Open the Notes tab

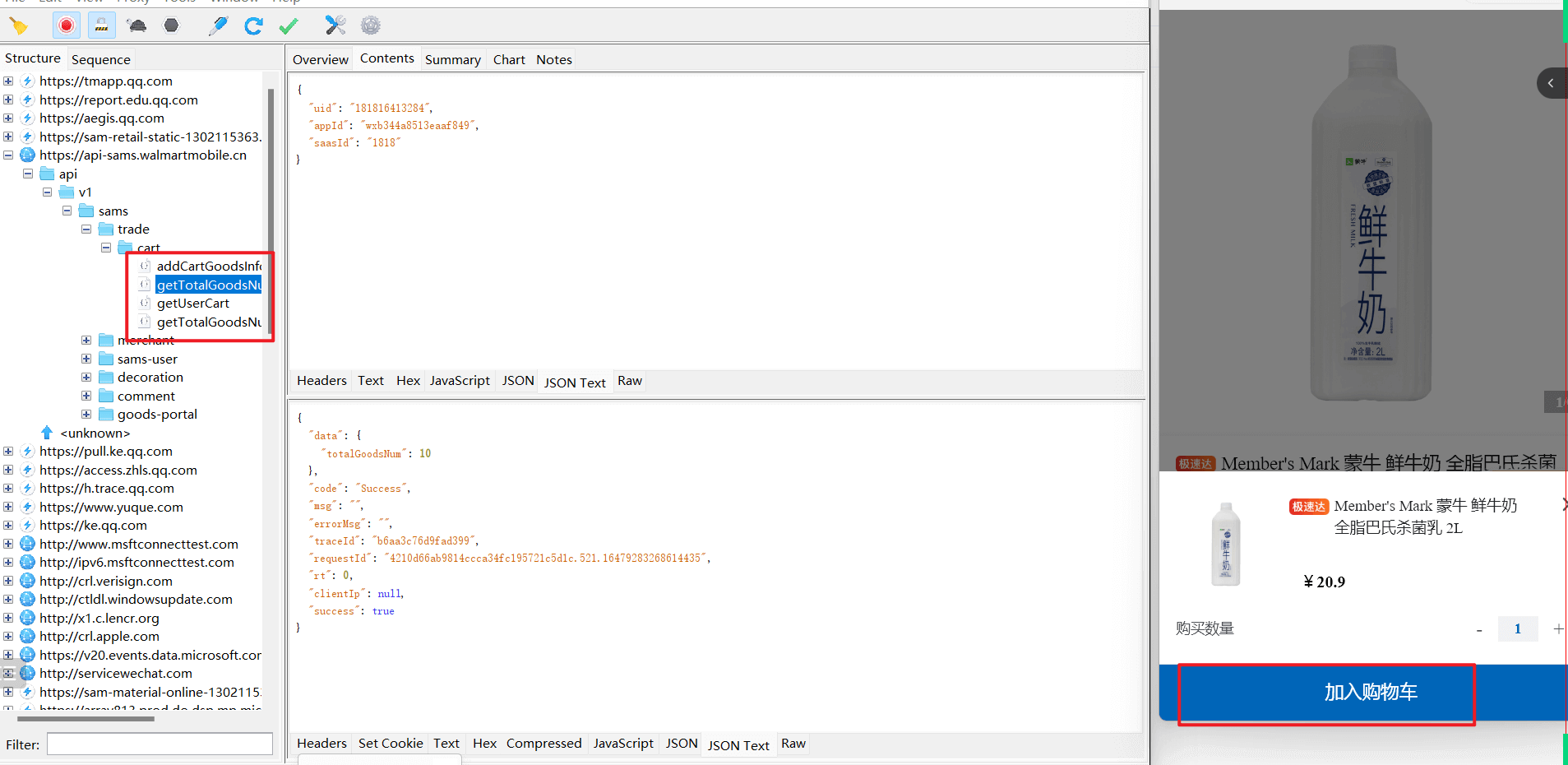(x=554, y=59)
